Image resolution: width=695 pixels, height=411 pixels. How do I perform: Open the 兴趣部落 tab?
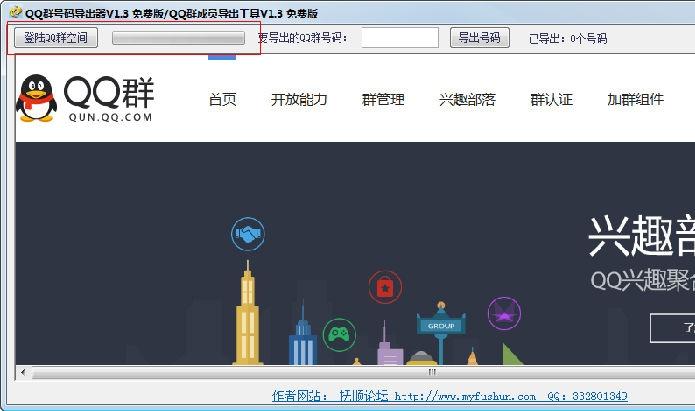467,99
